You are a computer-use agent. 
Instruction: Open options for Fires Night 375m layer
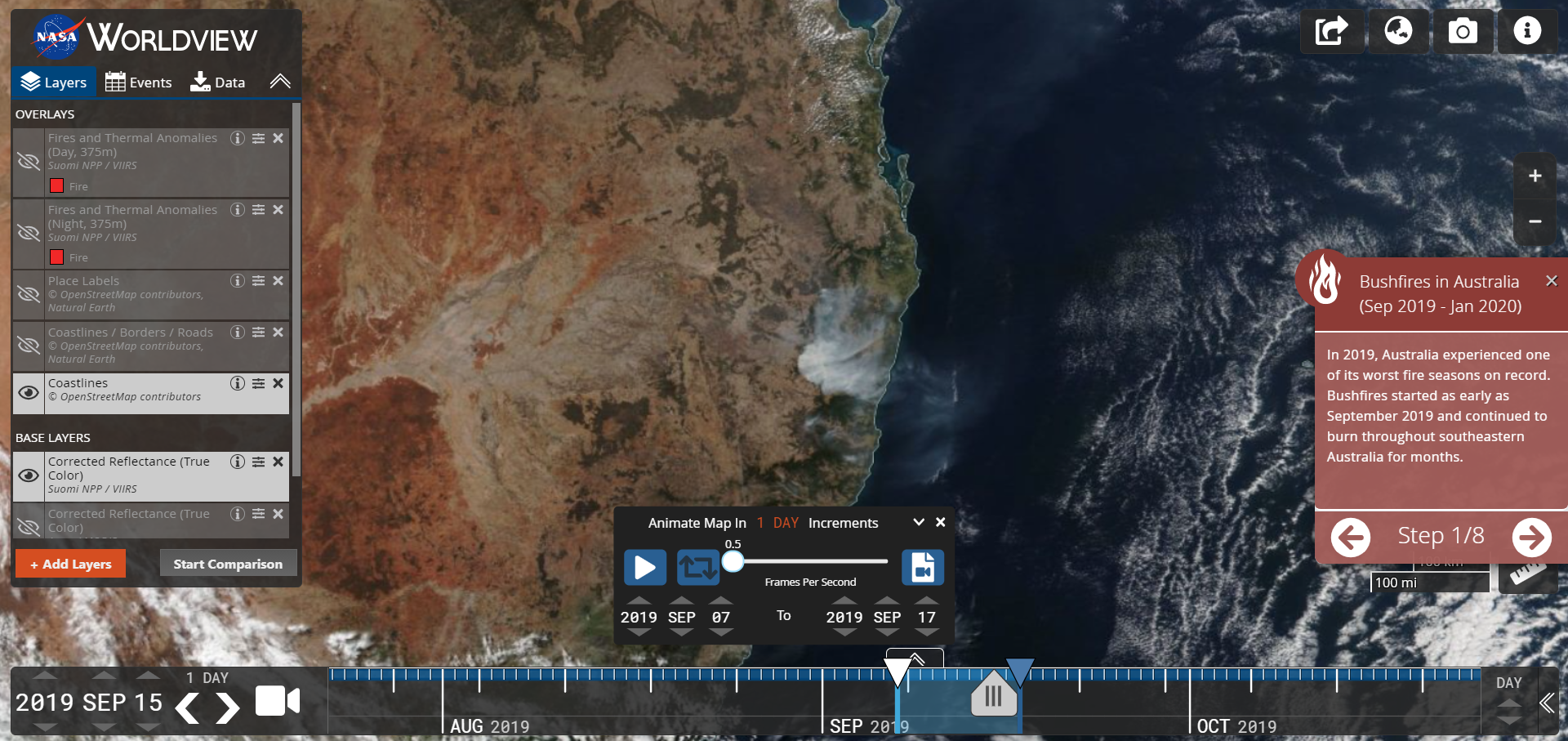[258, 210]
